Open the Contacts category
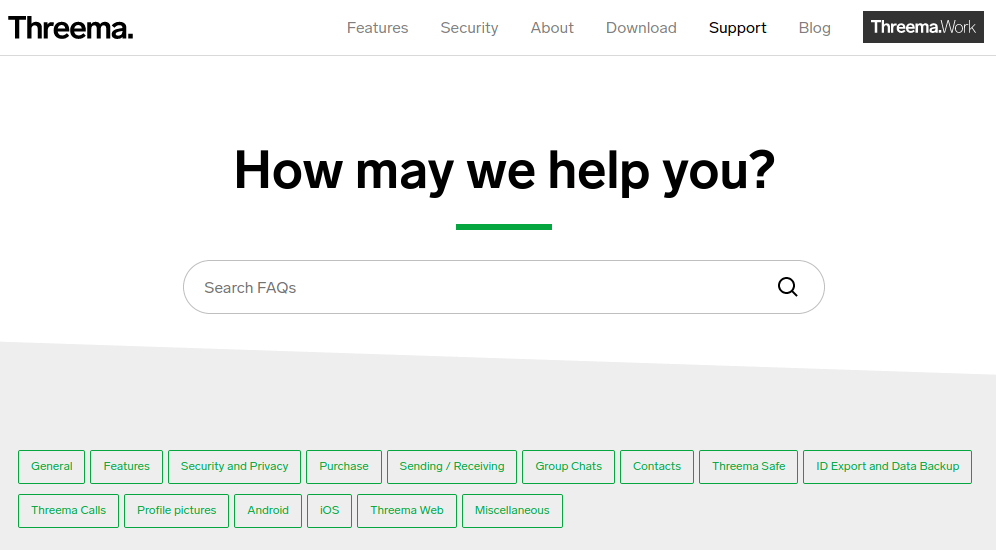996x550 pixels. 657,467
